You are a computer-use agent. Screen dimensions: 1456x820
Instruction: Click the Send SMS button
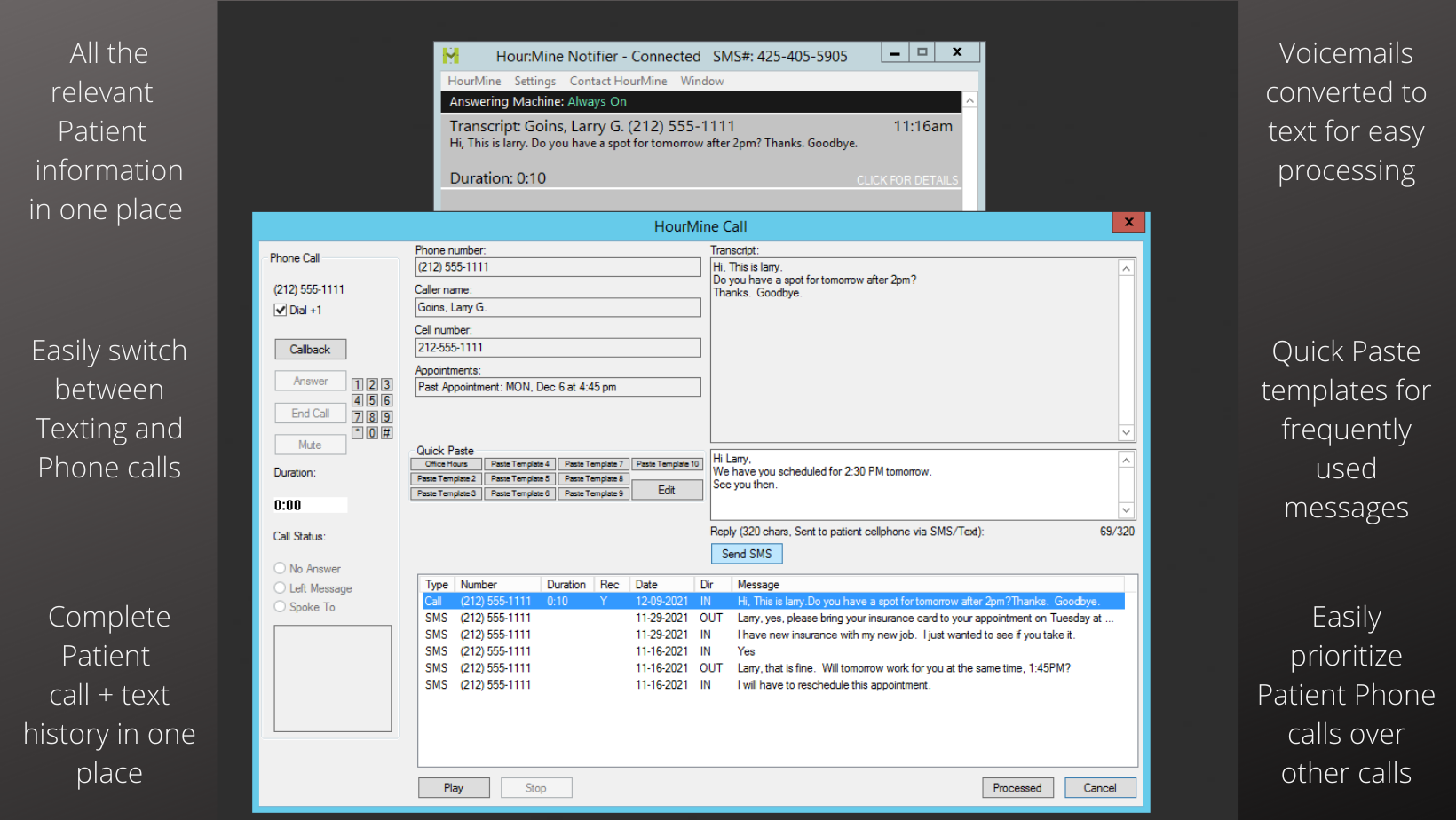pyautogui.click(x=747, y=554)
